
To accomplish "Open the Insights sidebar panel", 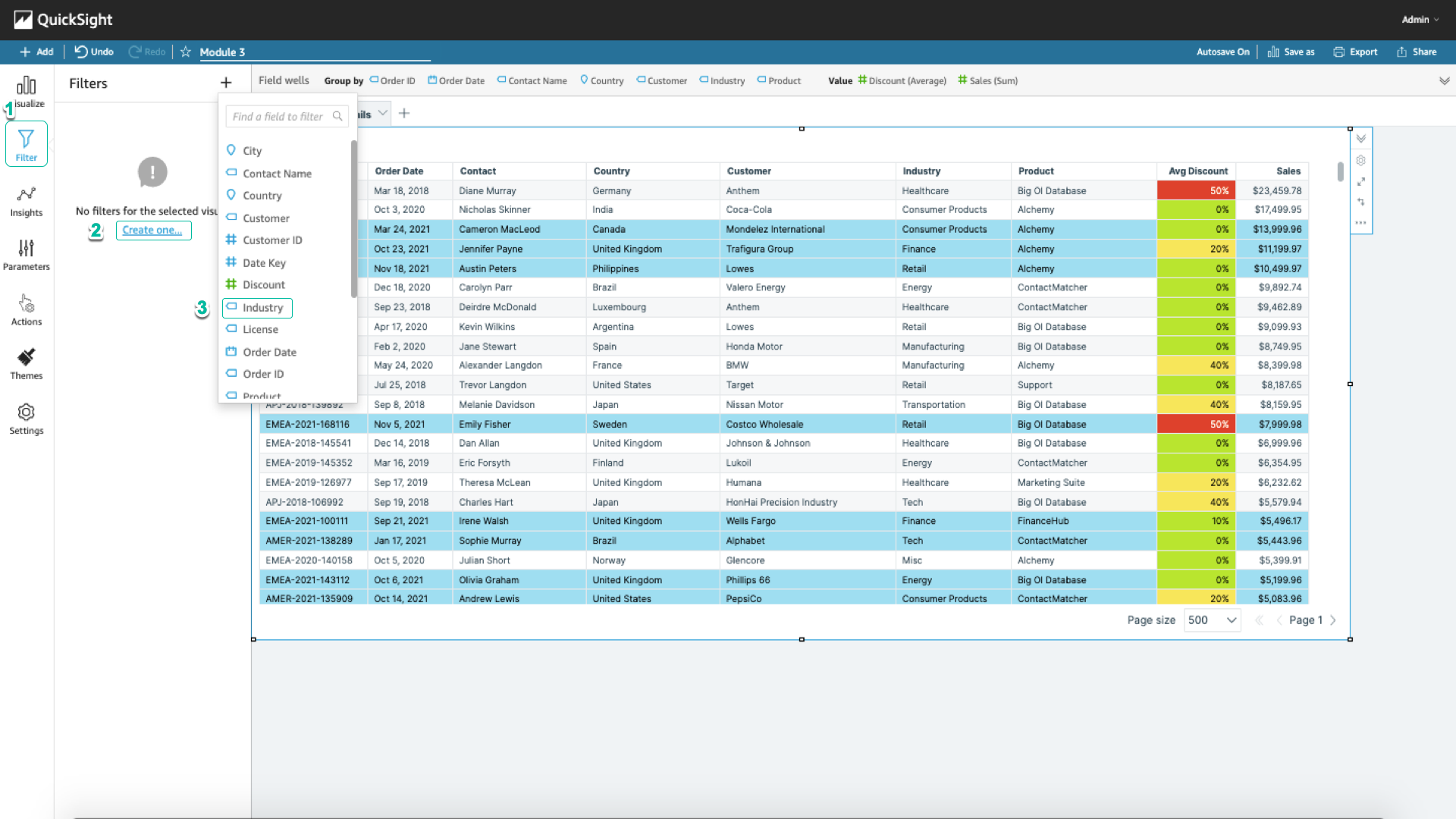I will coord(27,202).
